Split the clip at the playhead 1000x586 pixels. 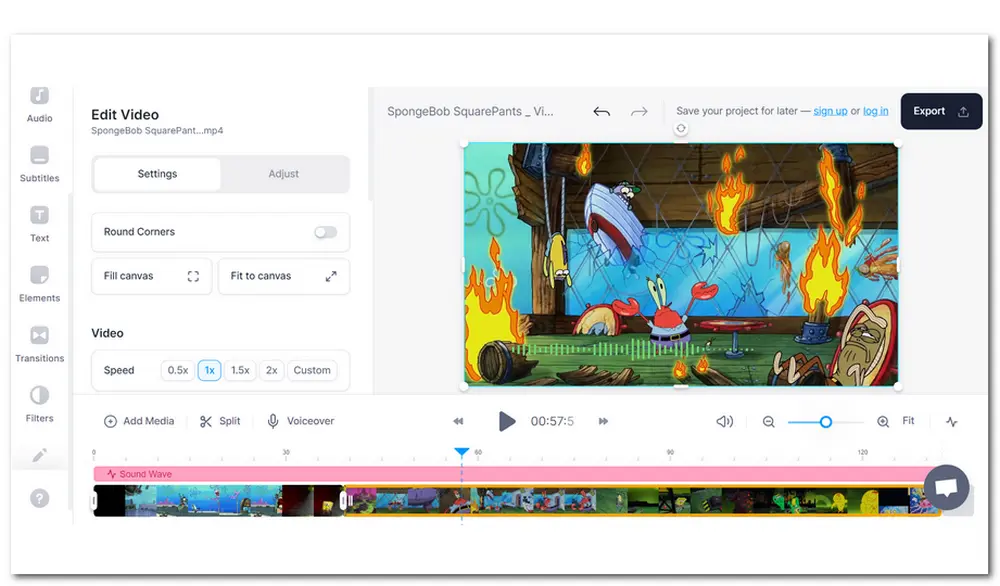pyautogui.click(x=220, y=421)
